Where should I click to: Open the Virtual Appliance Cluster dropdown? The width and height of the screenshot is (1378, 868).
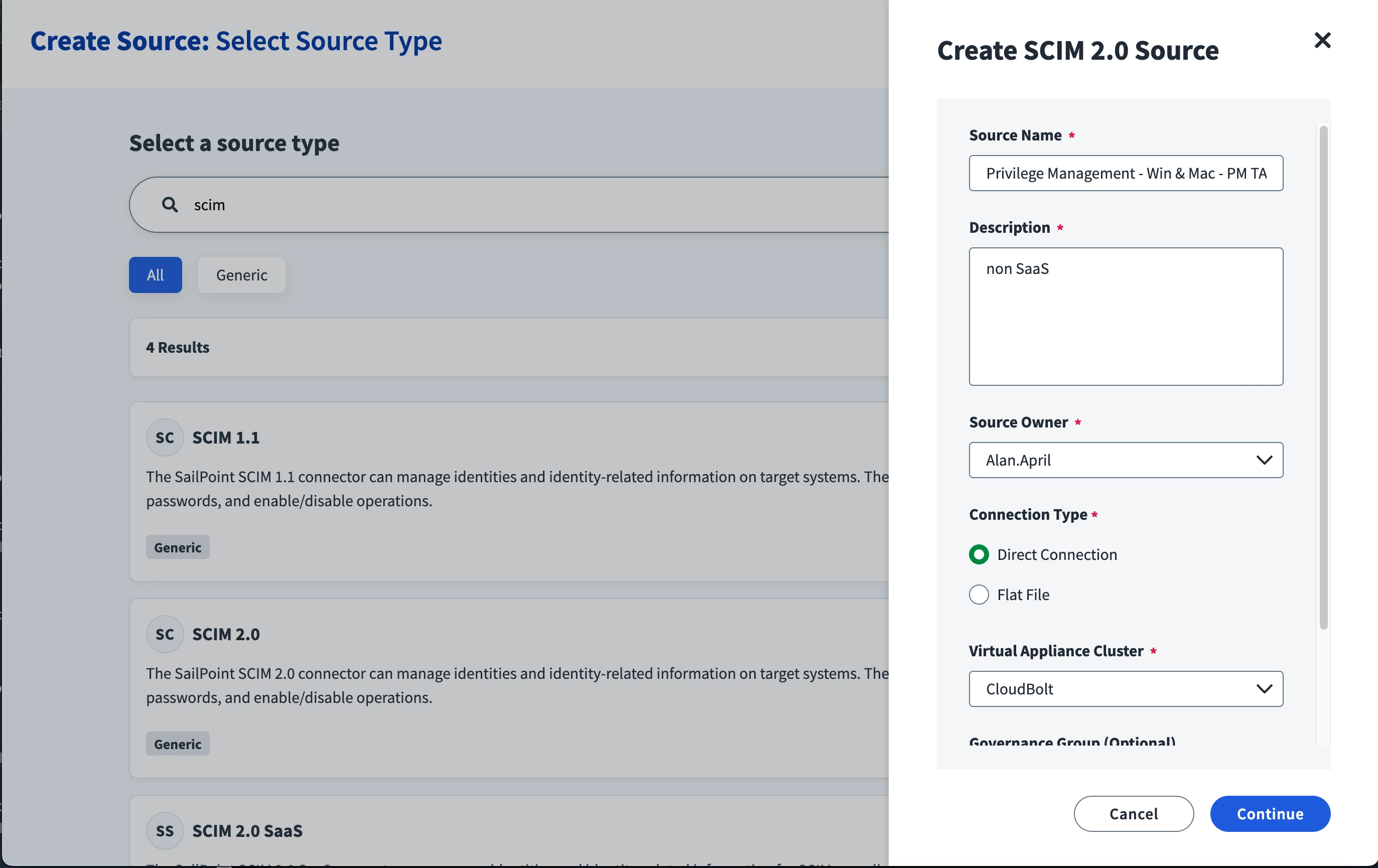click(x=1126, y=689)
